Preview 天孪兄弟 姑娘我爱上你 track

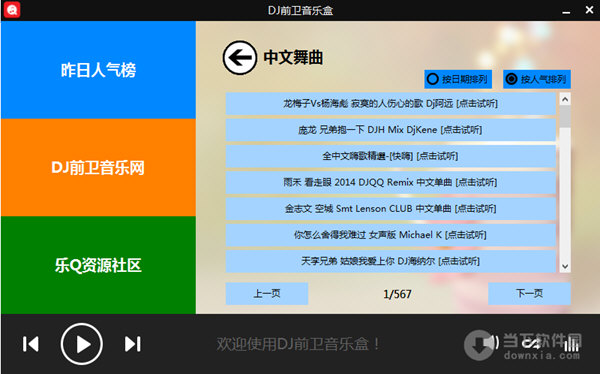[x=390, y=261]
